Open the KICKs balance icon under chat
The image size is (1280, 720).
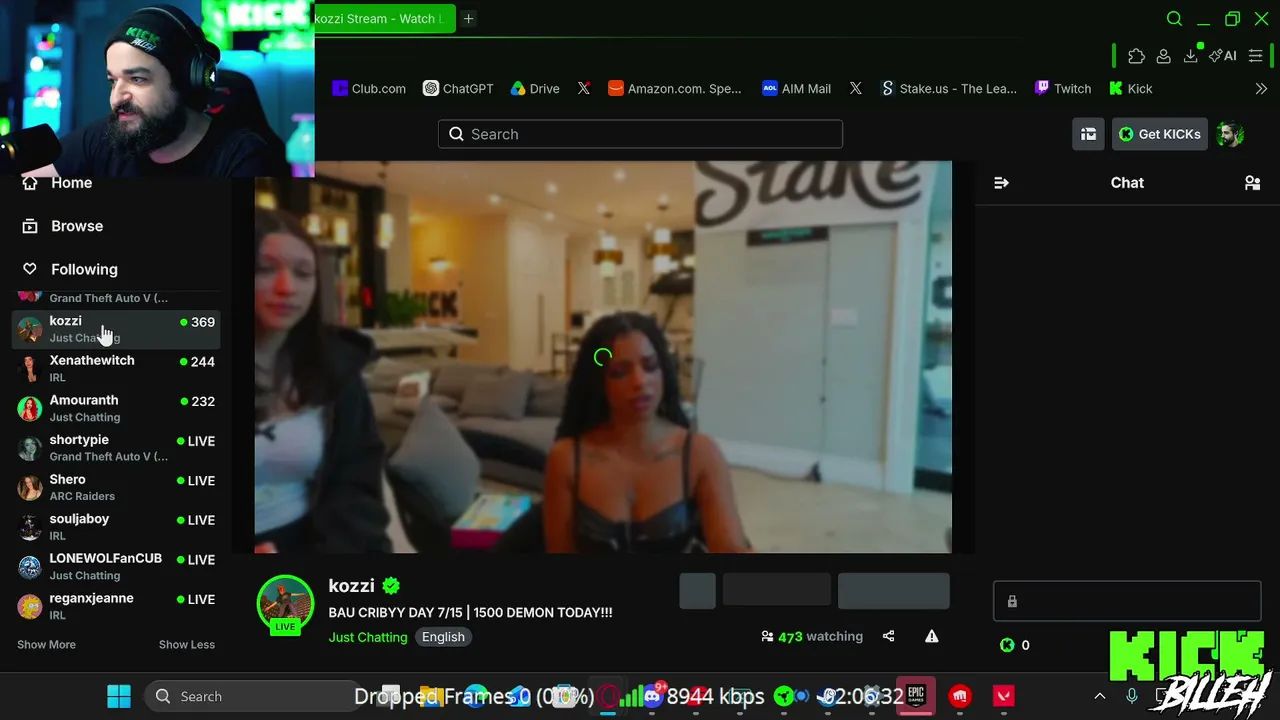[1007, 645]
